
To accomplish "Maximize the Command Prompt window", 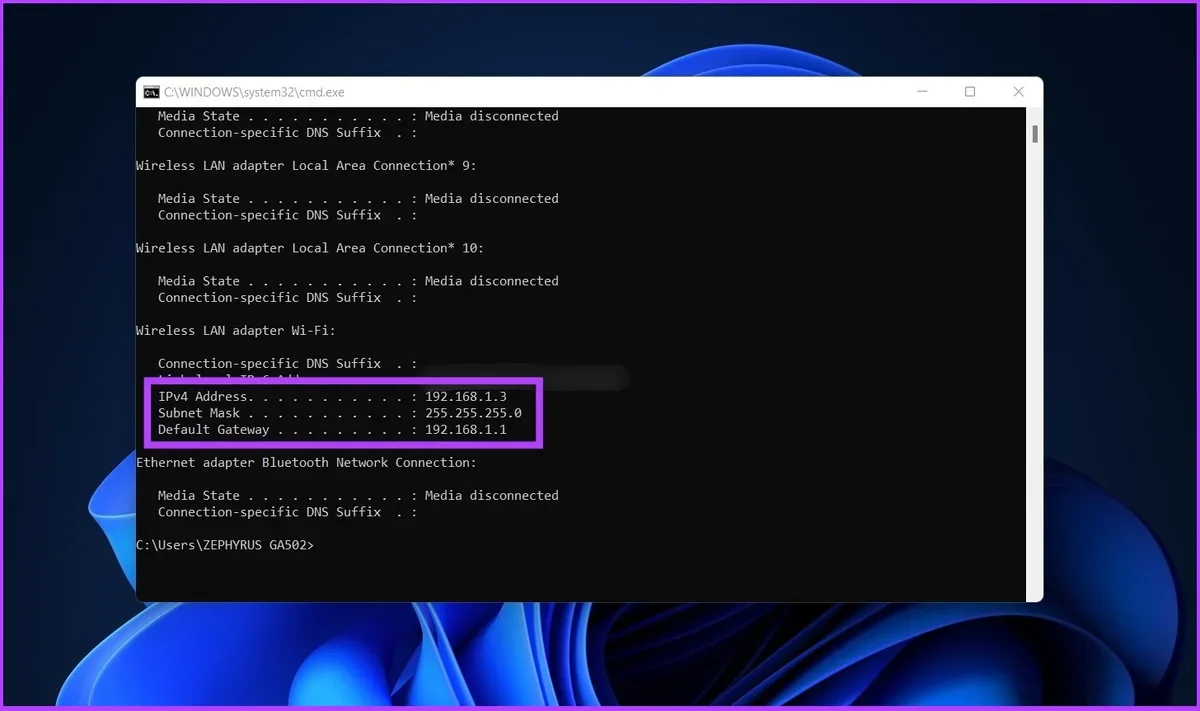I will coord(969,92).
